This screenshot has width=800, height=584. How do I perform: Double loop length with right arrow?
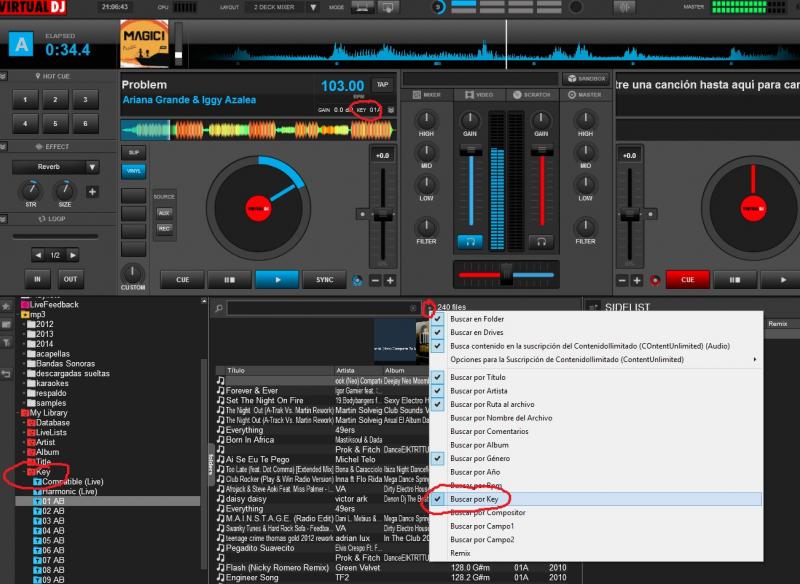click(73, 255)
